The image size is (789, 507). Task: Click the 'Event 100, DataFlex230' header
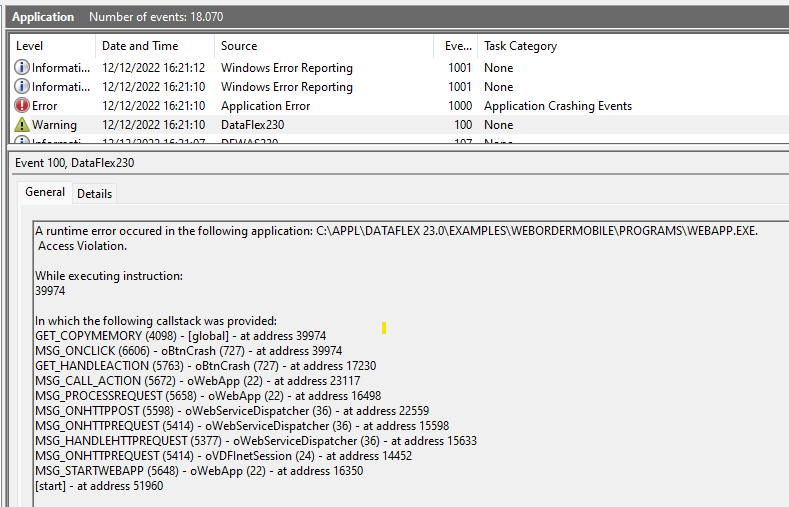(74, 163)
